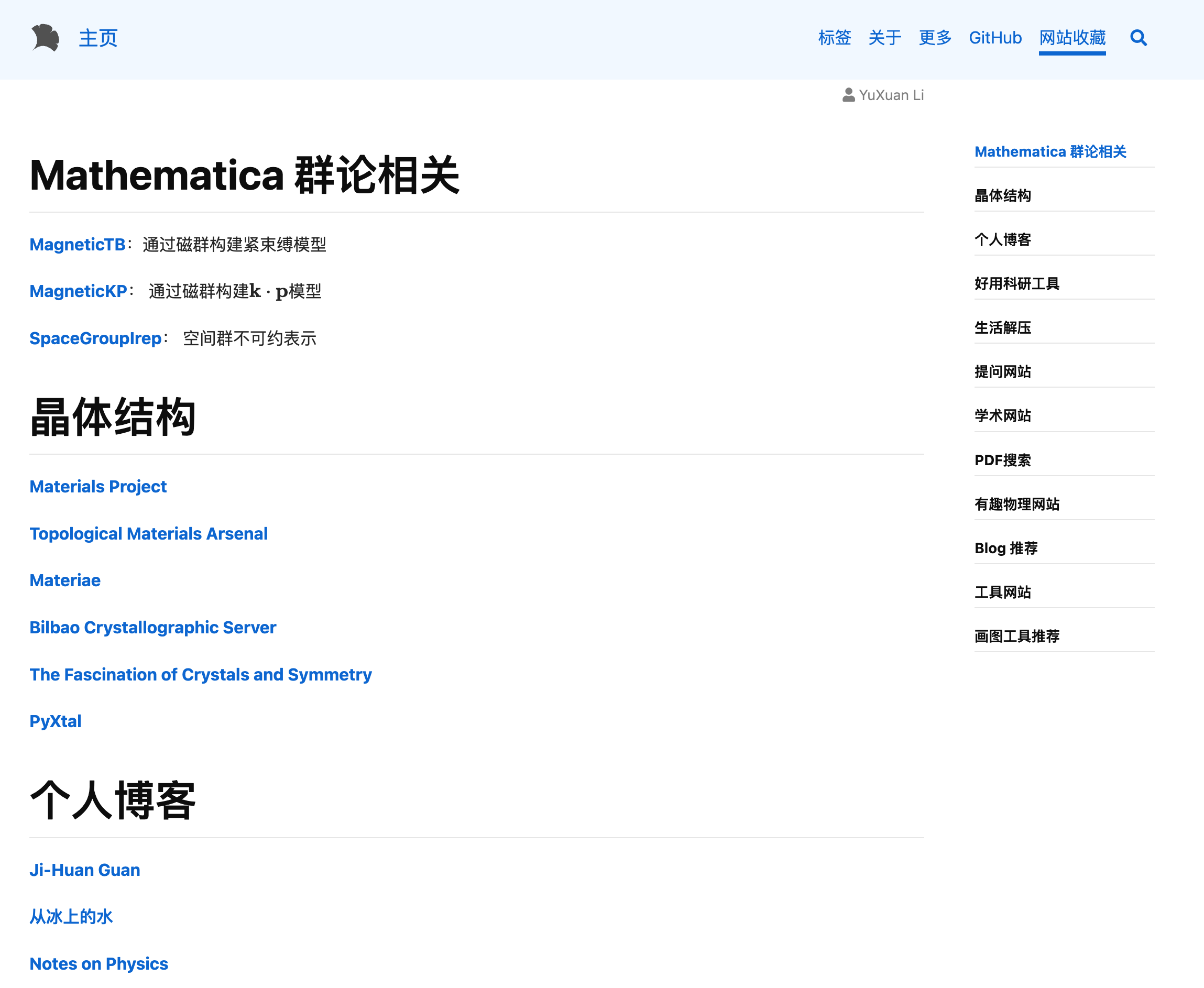Jump to PDF搜索 in sidebar contents
This screenshot has width=1204, height=988.
coord(1002,460)
